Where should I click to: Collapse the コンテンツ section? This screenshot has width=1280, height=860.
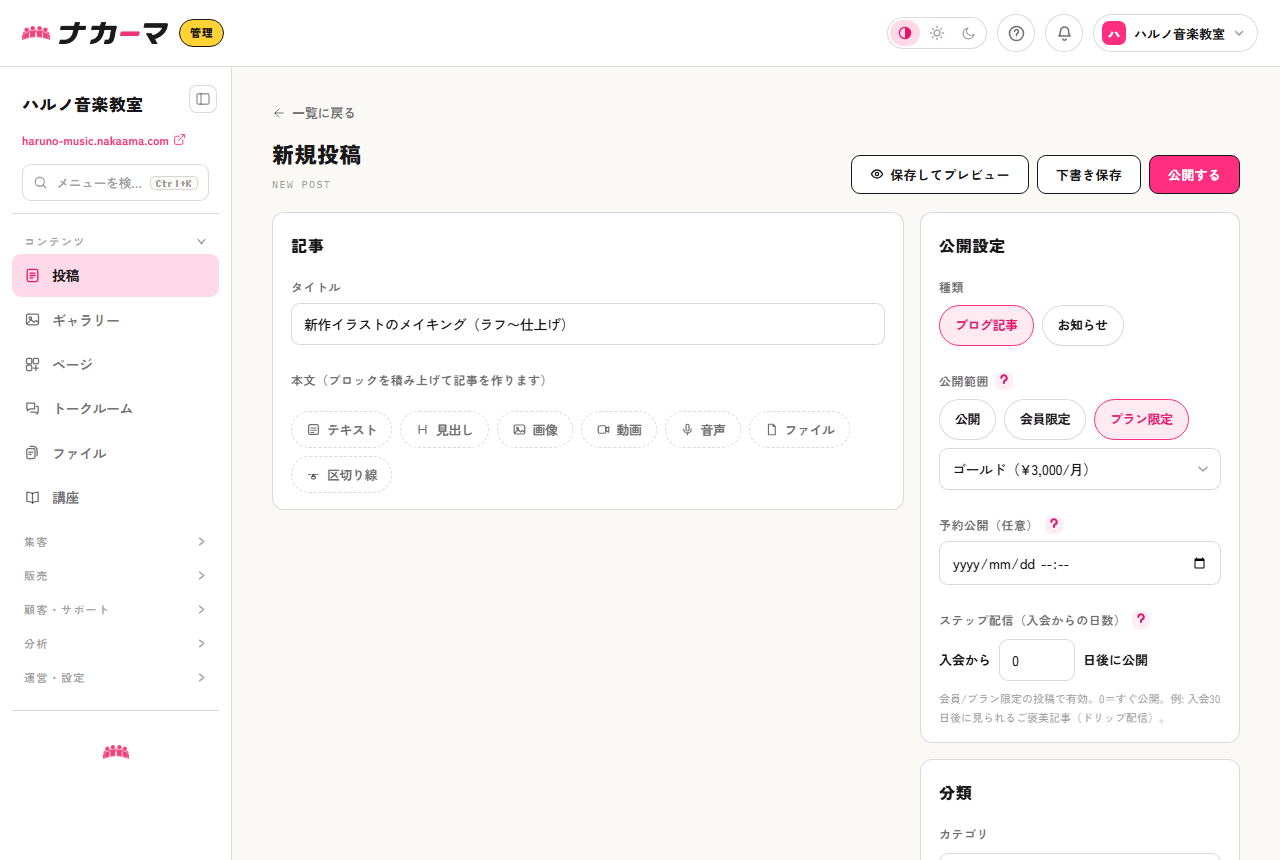(x=115, y=241)
